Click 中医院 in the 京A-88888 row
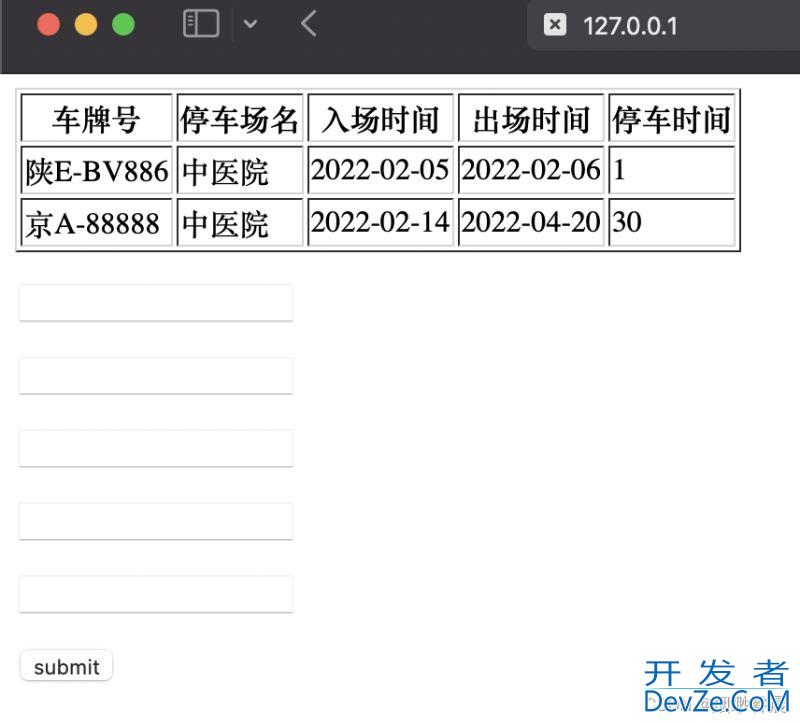800x723 pixels. click(x=240, y=222)
